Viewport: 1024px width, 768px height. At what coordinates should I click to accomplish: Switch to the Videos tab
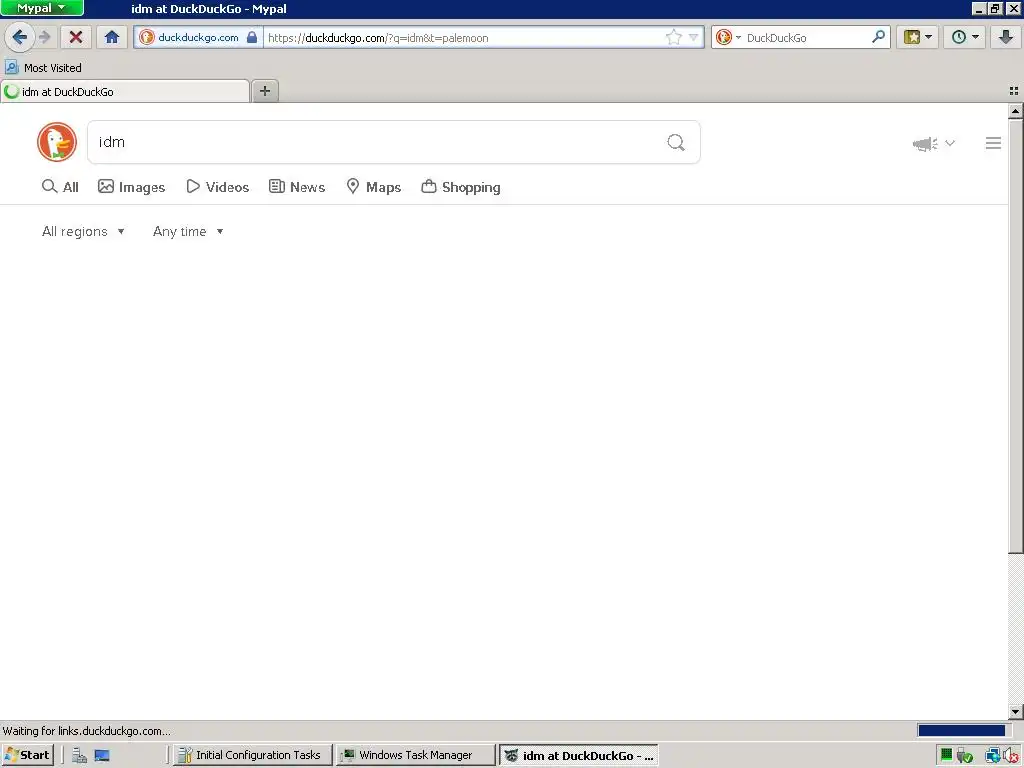(217, 187)
